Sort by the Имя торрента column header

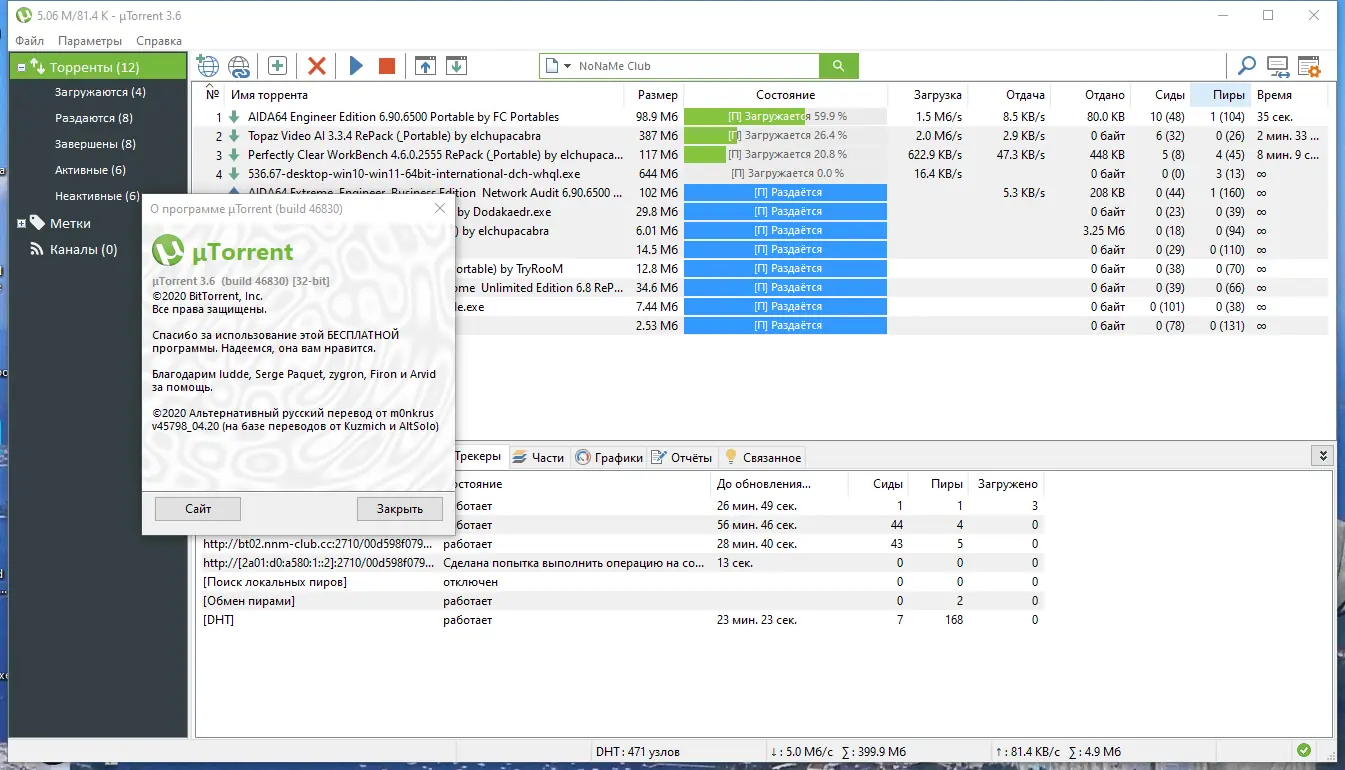coord(425,95)
